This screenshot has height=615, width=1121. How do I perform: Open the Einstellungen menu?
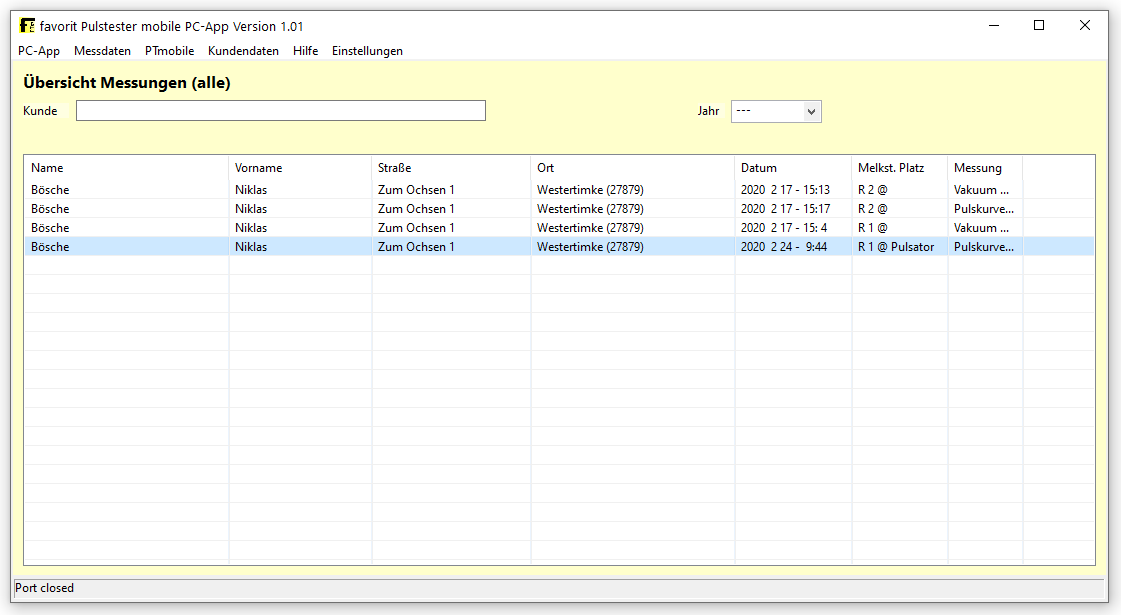(367, 51)
